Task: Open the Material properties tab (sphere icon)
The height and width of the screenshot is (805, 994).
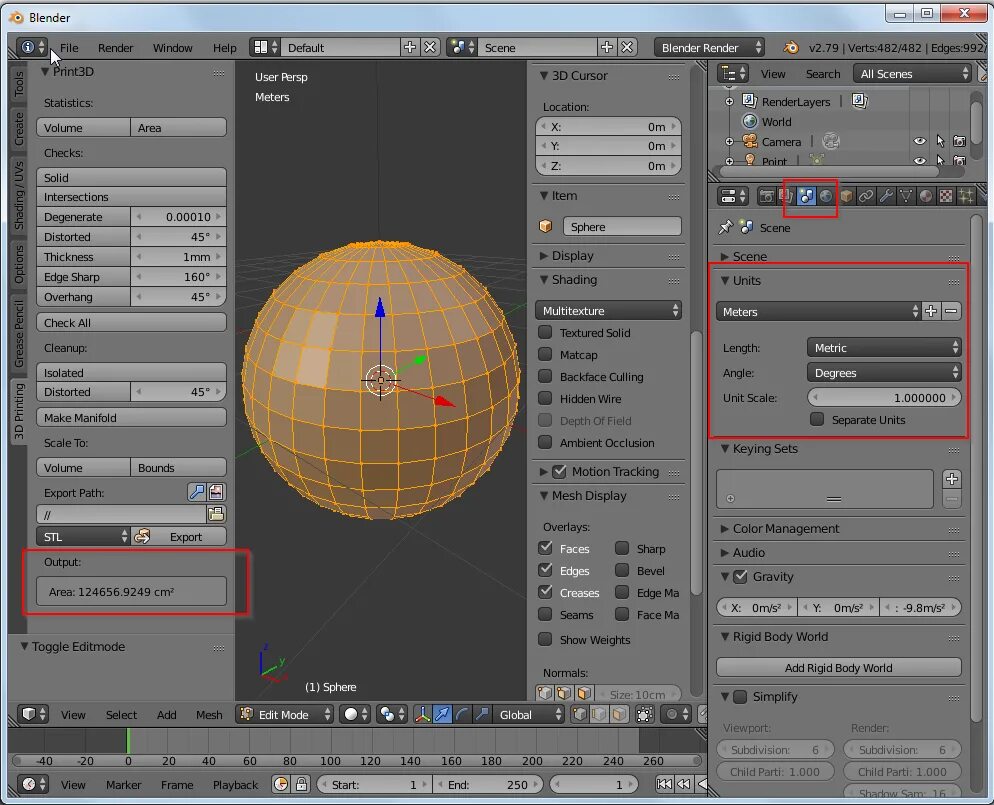Action: (x=926, y=196)
